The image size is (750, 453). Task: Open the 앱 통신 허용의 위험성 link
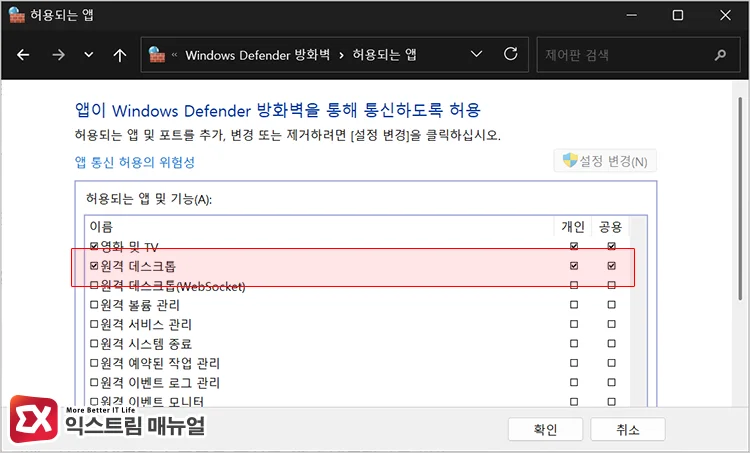click(x=135, y=162)
